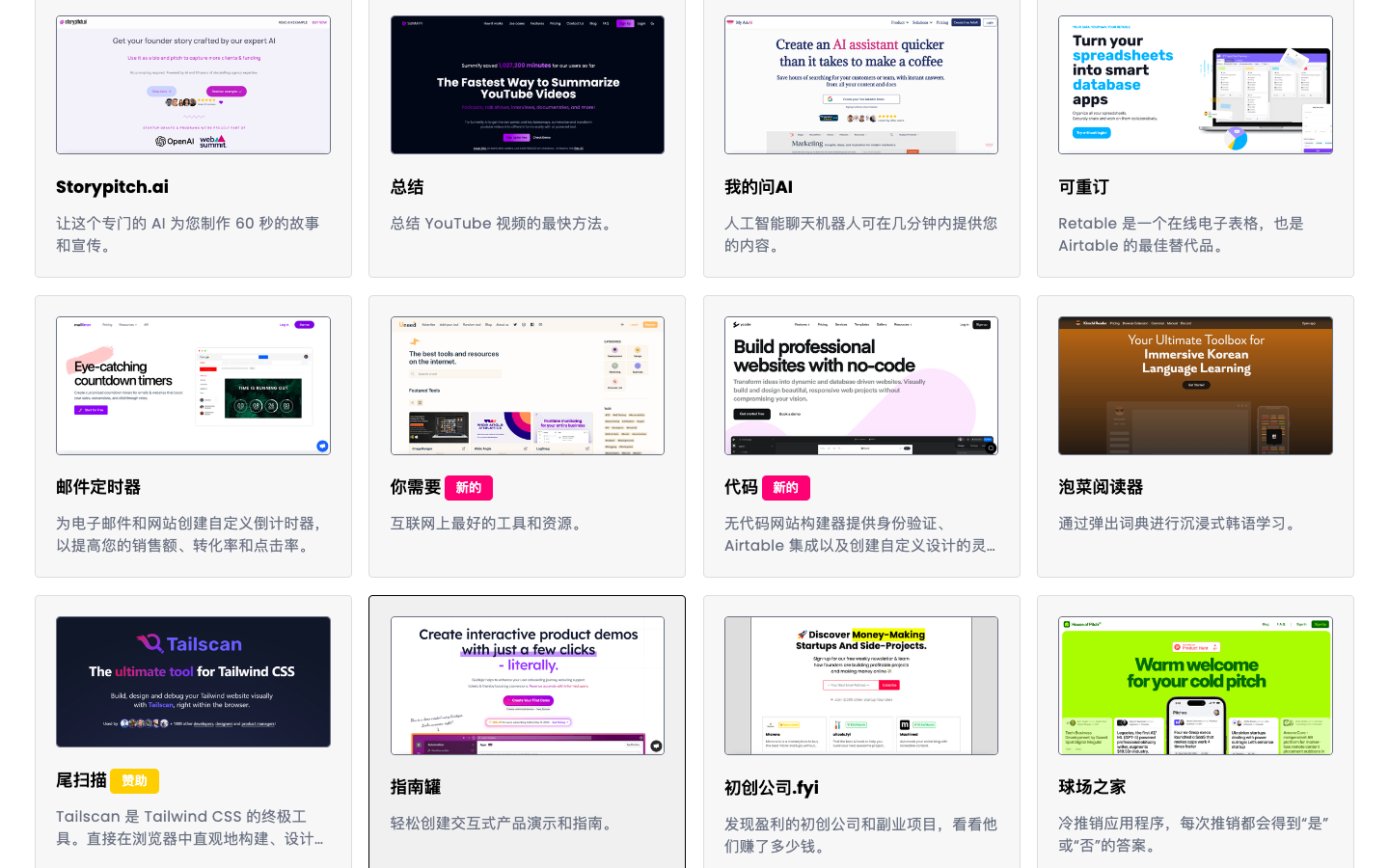Click the 初创公司.fyi card title

(772, 788)
